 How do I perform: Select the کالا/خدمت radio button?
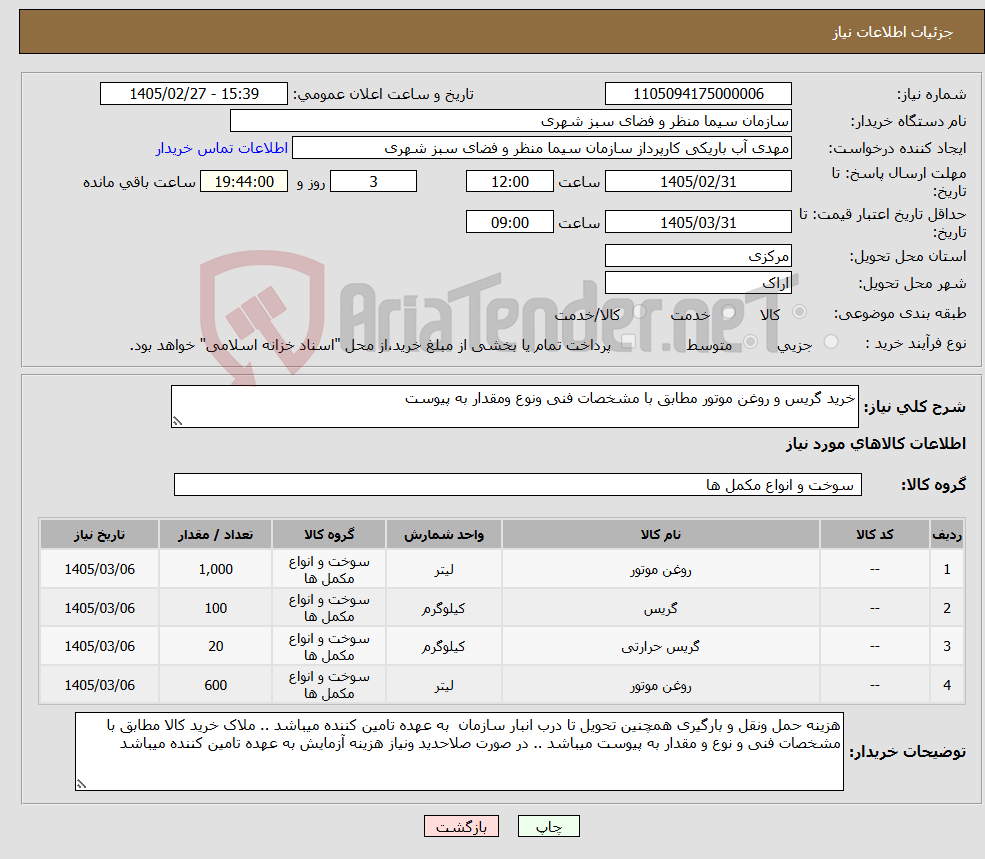639,312
